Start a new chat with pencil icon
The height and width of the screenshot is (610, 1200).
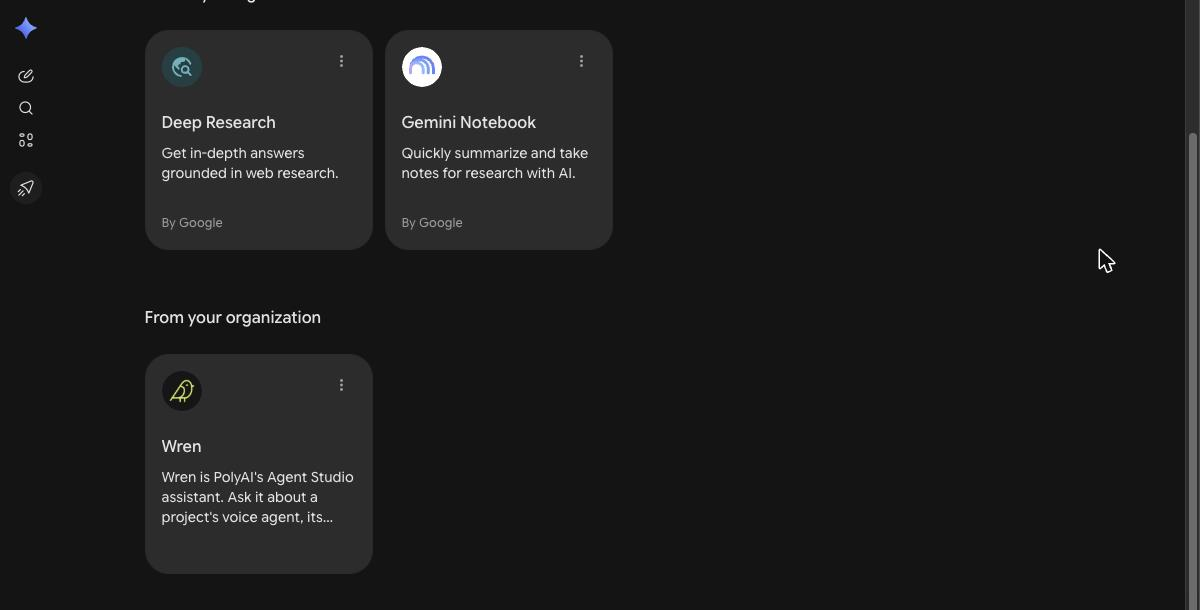click(x=26, y=76)
